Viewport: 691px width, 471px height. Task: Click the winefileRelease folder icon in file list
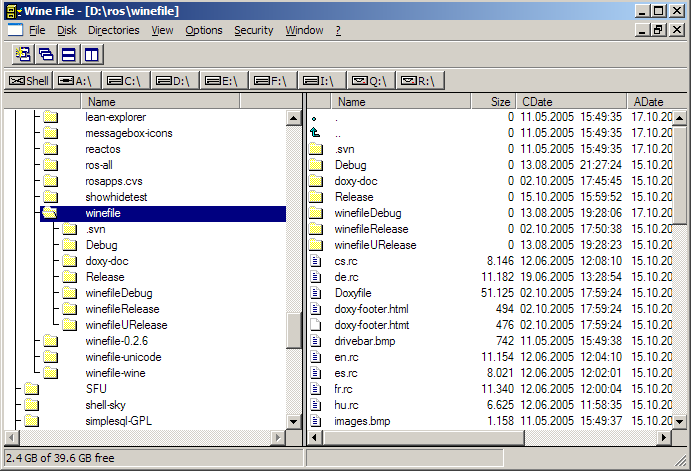pyautogui.click(x=316, y=229)
